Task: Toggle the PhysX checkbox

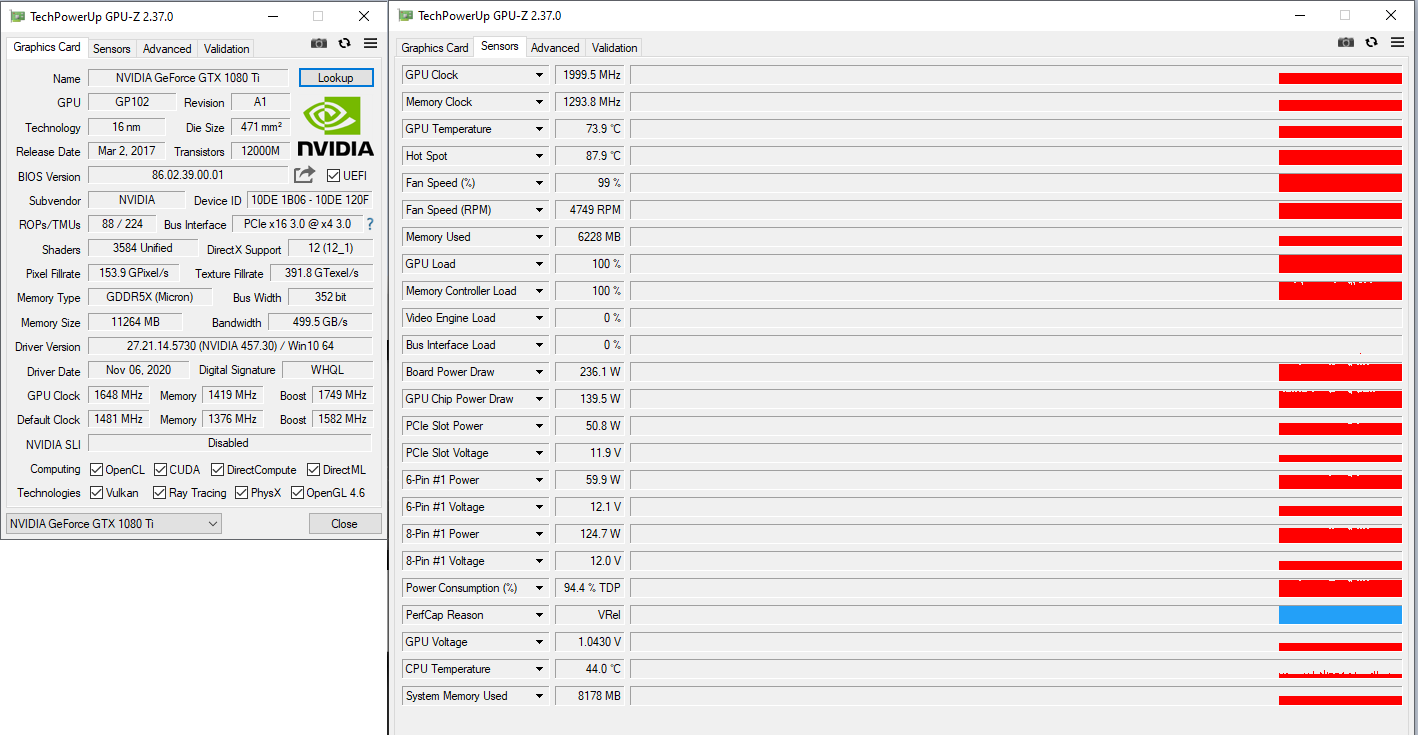Action: (x=241, y=492)
